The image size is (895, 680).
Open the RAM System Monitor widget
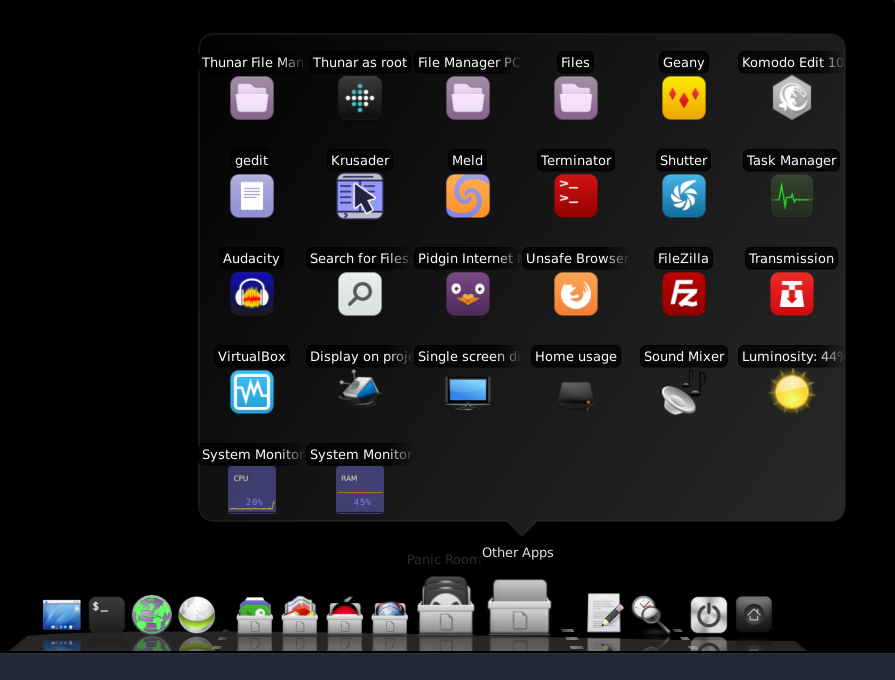coord(360,489)
